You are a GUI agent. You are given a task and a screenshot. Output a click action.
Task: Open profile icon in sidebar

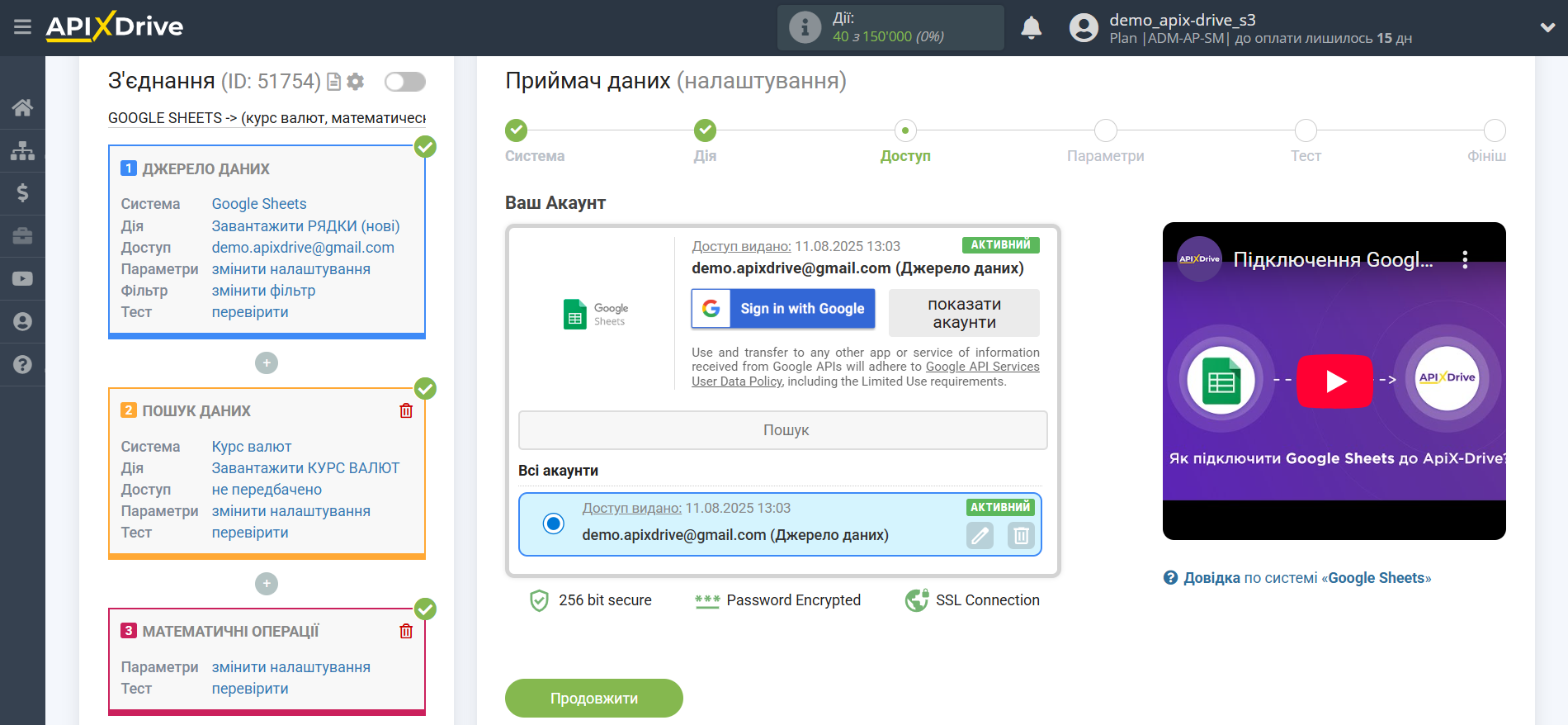(x=22, y=321)
